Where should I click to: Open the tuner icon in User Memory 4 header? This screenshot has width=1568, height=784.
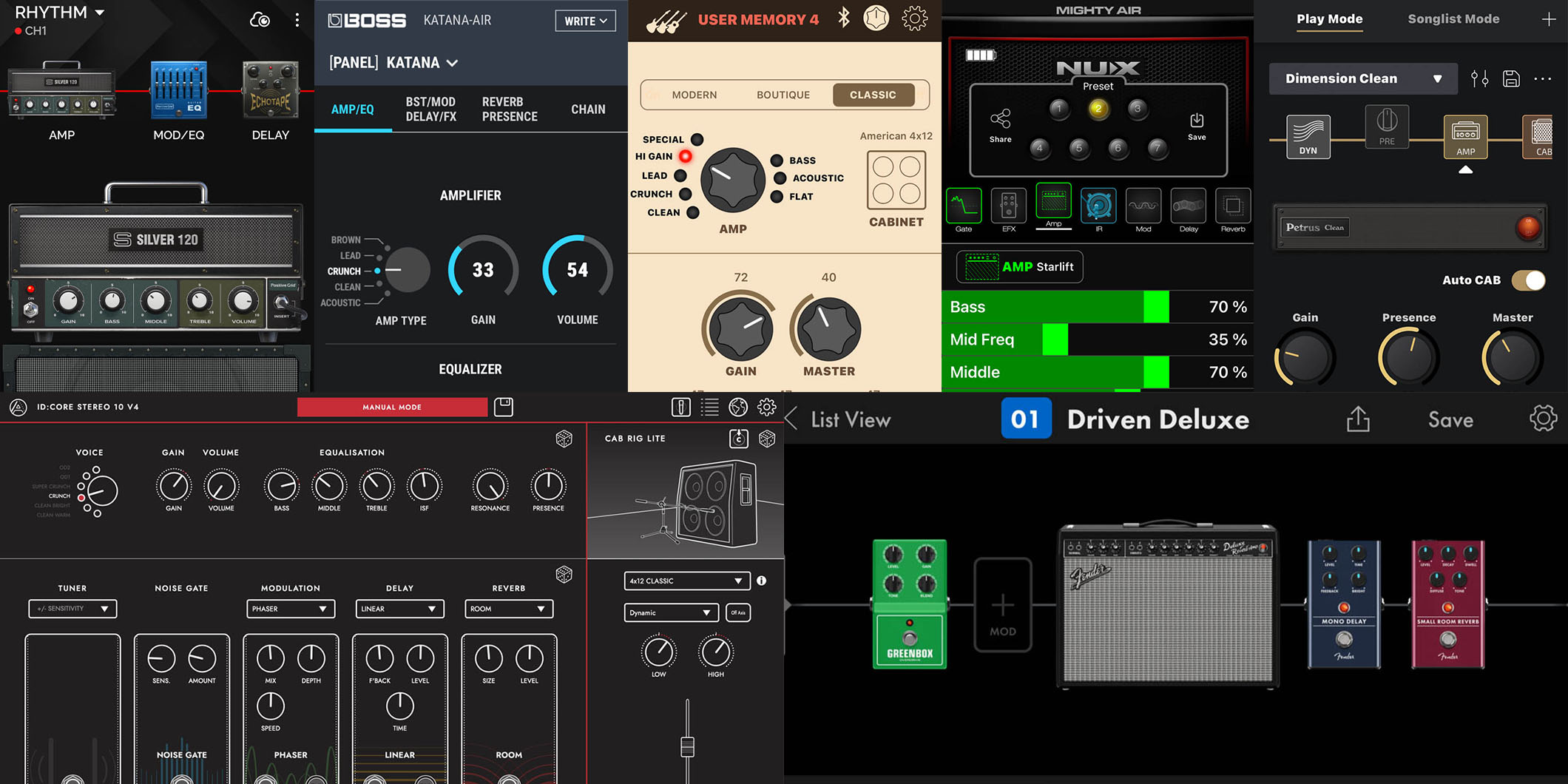[876, 18]
